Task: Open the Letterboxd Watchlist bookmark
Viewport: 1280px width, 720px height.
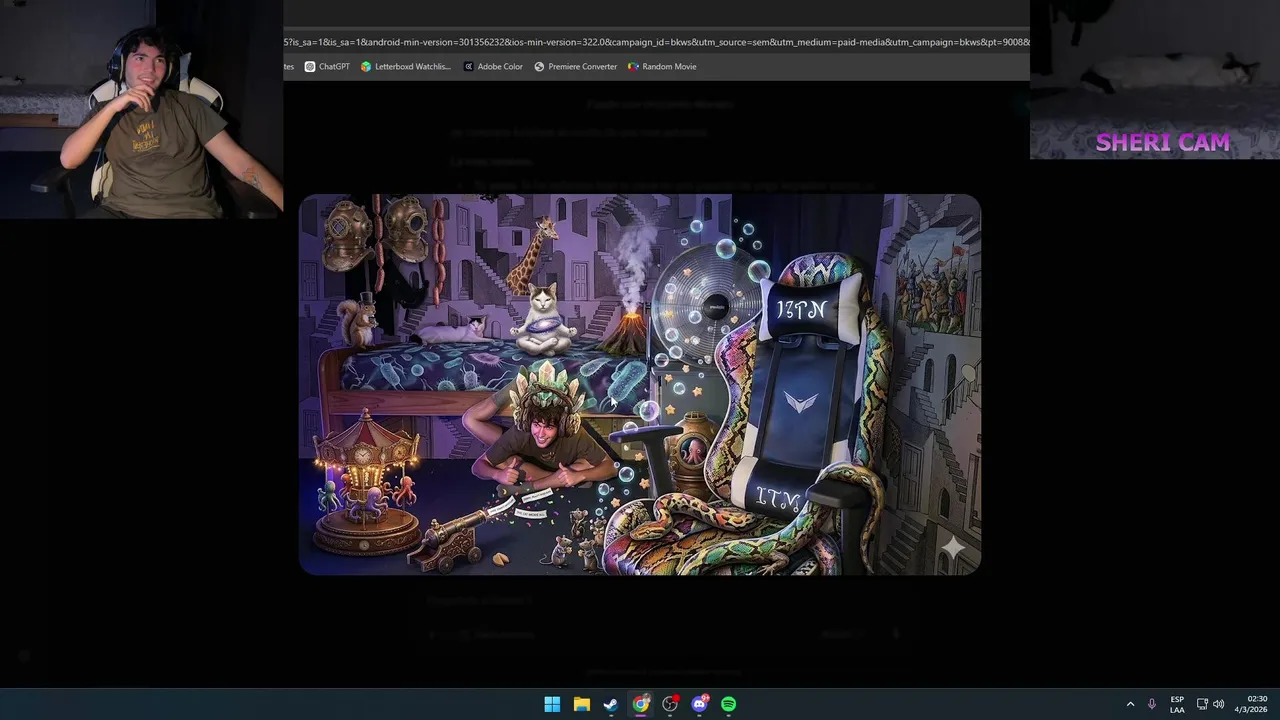Action: (406, 67)
